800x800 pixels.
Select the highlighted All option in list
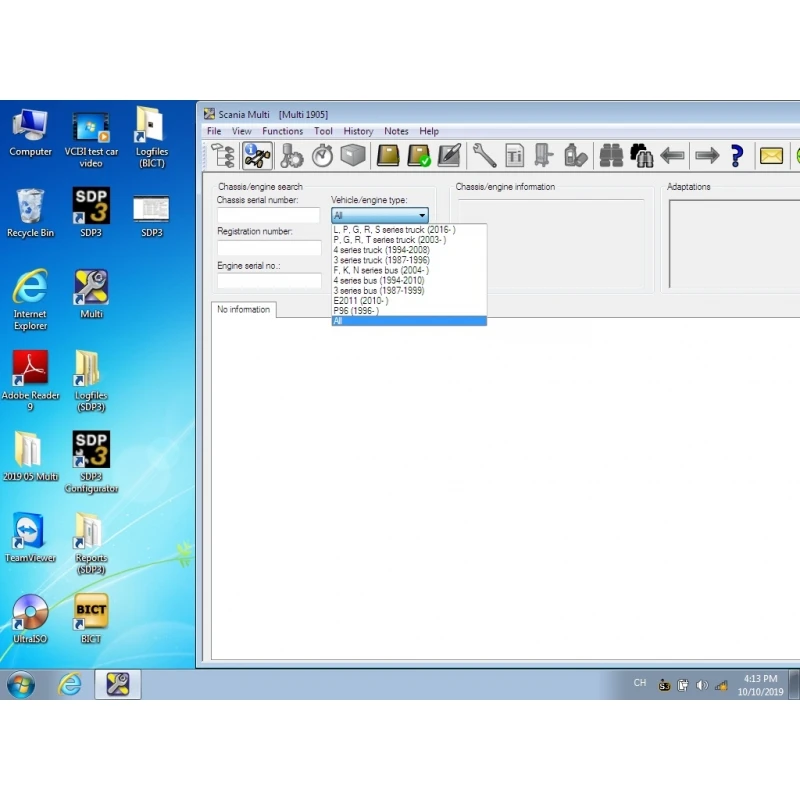pyautogui.click(x=409, y=321)
